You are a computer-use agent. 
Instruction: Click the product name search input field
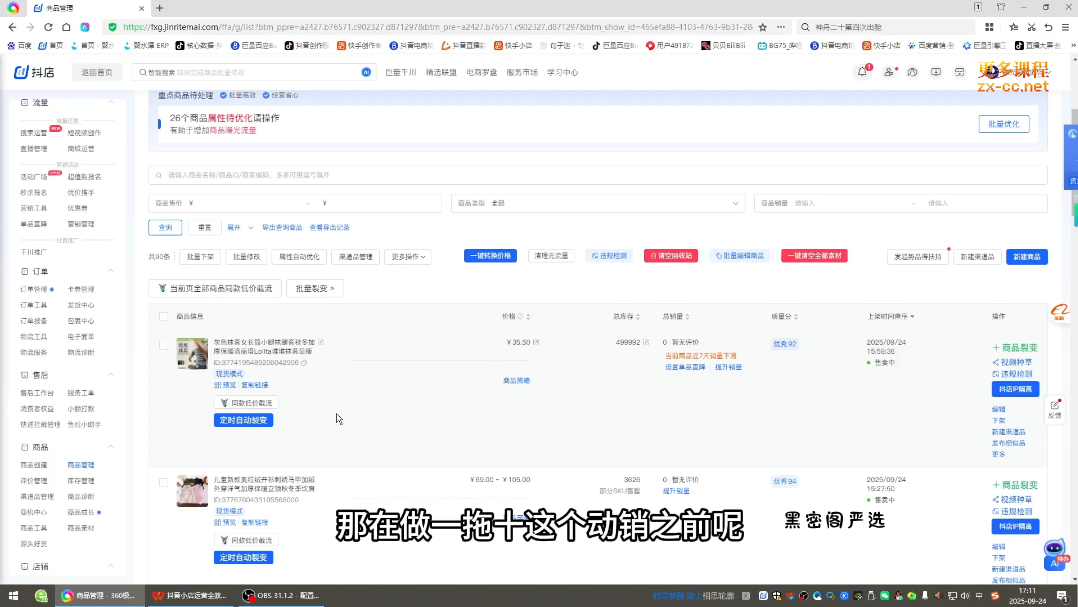(x=597, y=175)
